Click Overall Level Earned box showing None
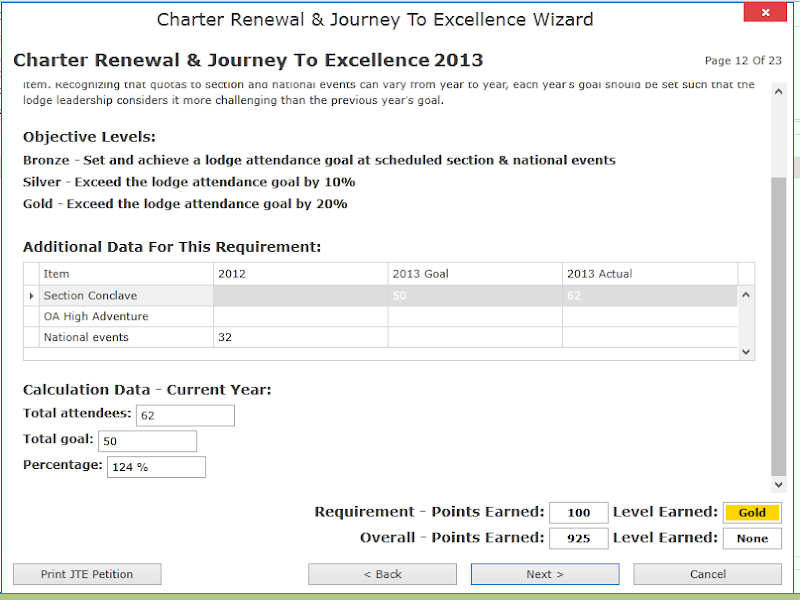 click(x=752, y=538)
